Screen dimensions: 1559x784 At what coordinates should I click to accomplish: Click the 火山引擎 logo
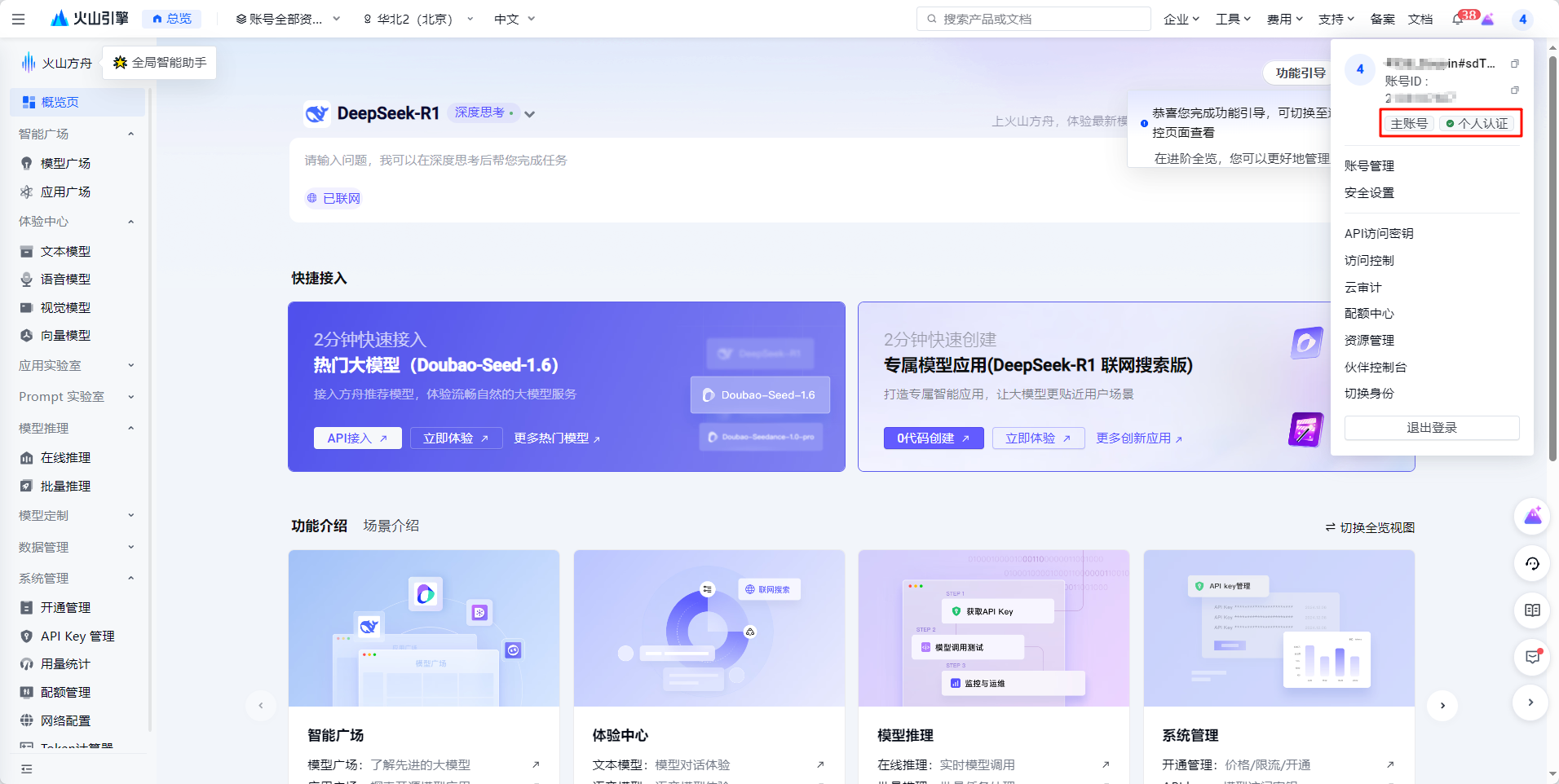pyautogui.click(x=90, y=18)
